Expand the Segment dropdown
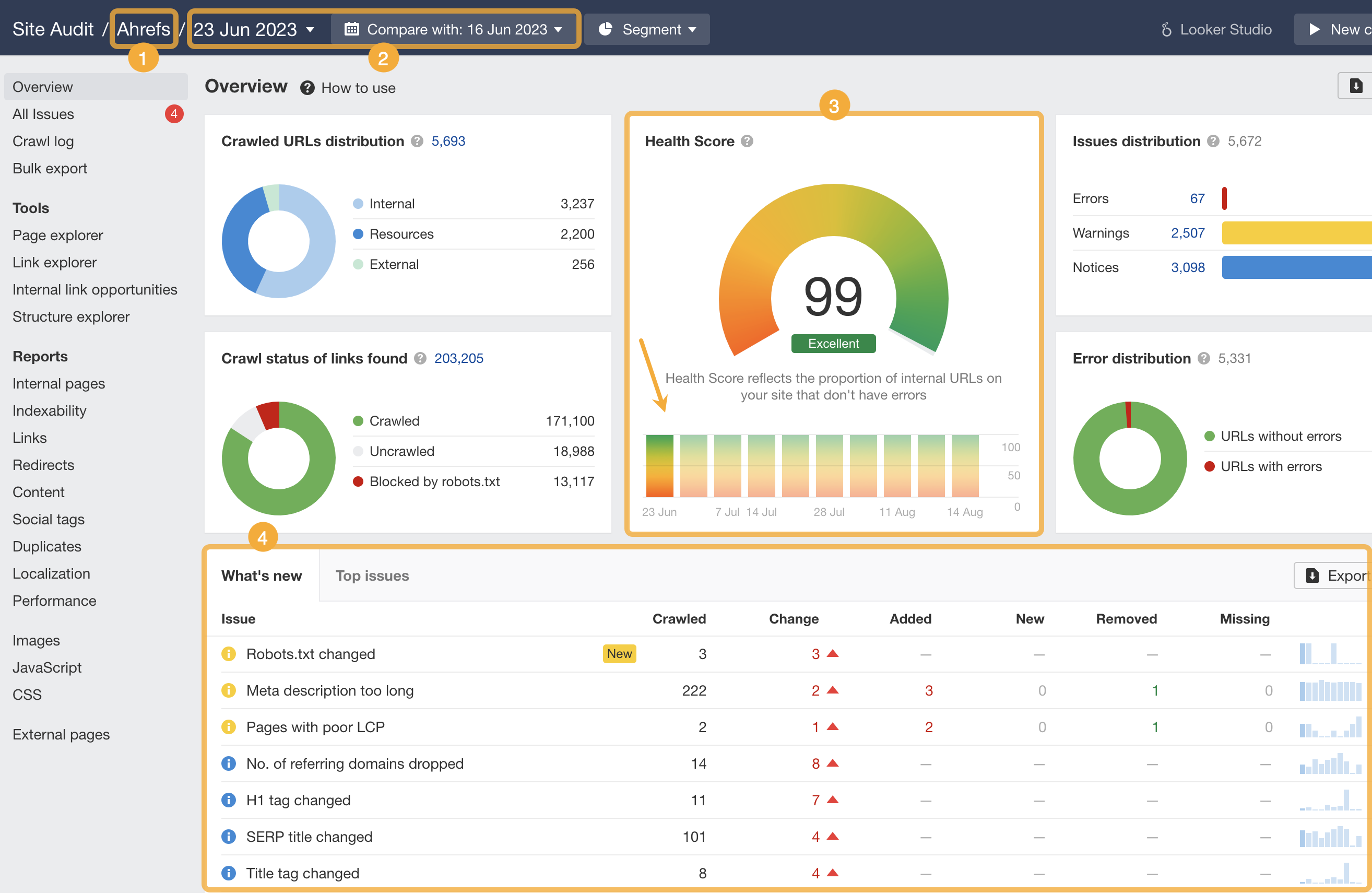The height and width of the screenshot is (893, 1372). (x=647, y=29)
